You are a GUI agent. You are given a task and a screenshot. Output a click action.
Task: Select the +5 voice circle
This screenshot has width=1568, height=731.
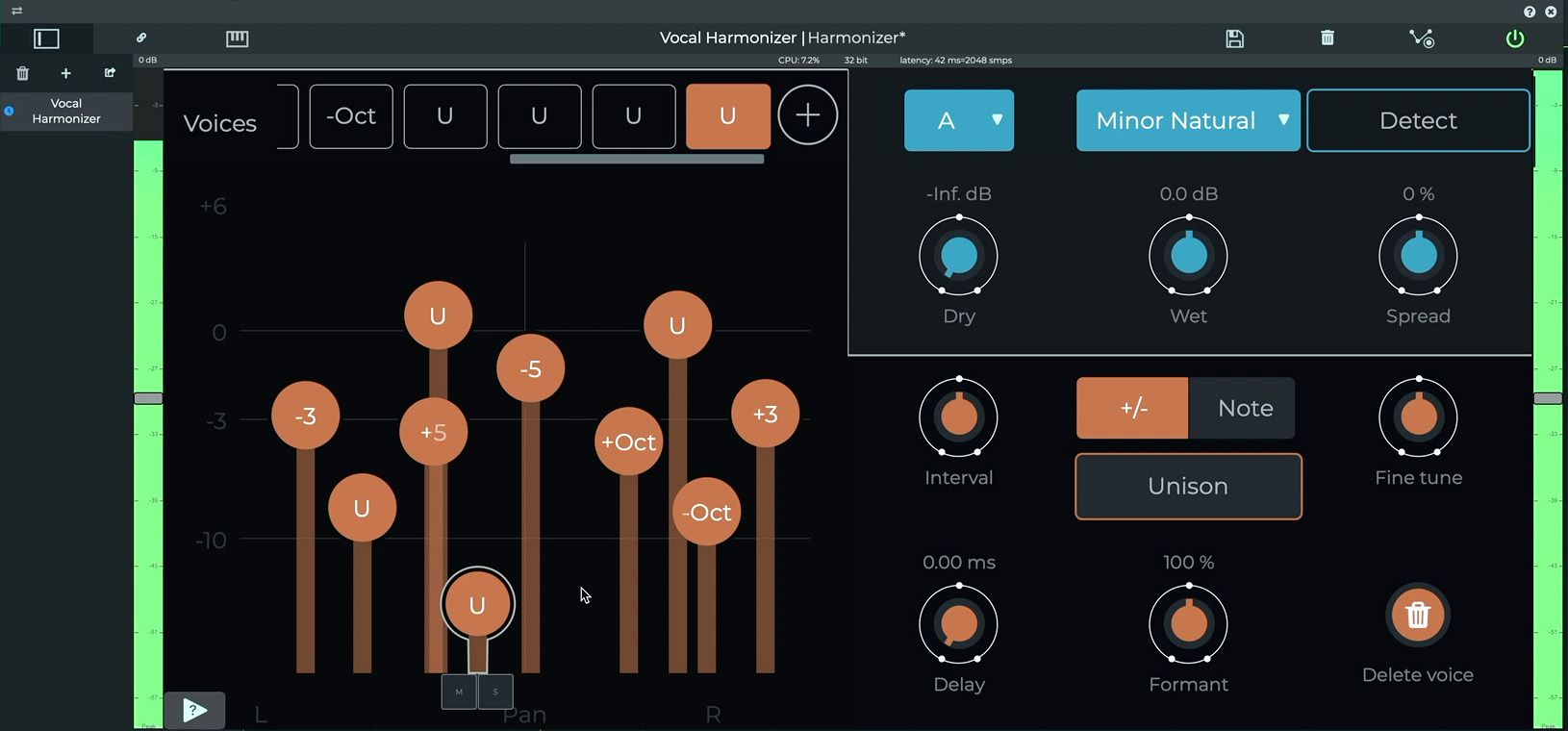pyautogui.click(x=433, y=432)
